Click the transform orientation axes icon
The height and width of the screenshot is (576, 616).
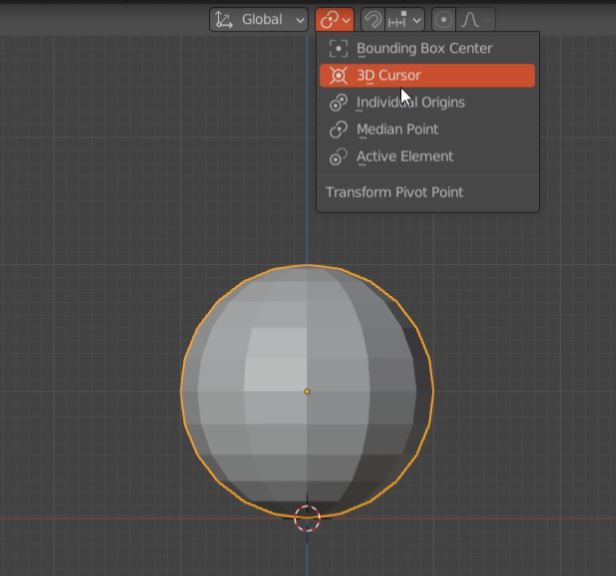224,20
